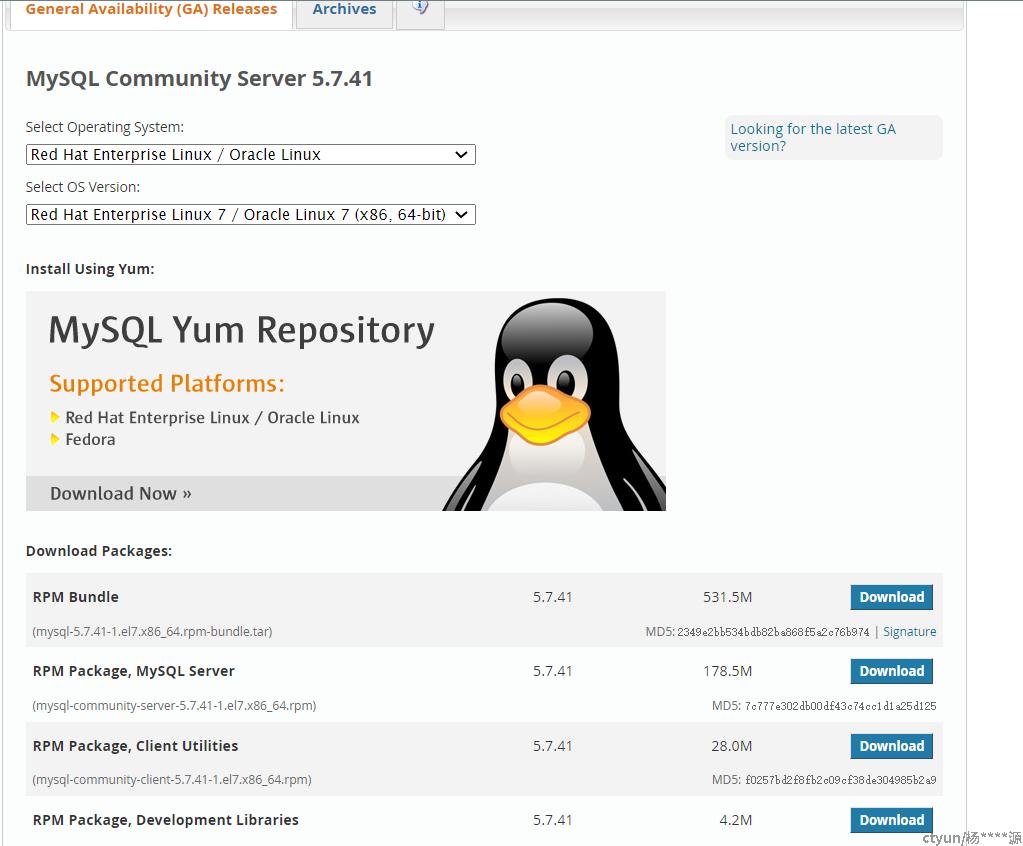The image size is (1023, 846).
Task: Expand the Select Operating System dropdown
Action: (x=251, y=155)
